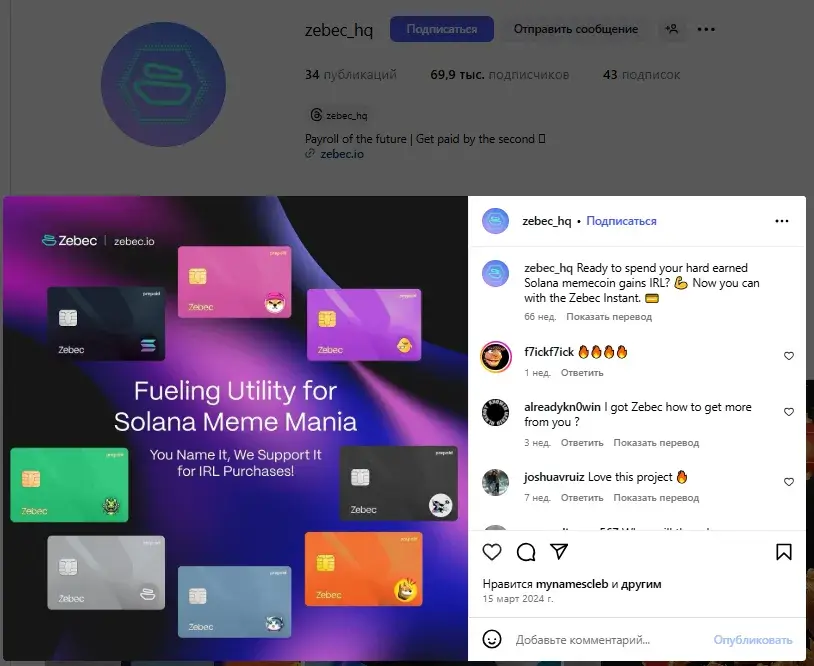Show translation of the post caption
The width and height of the screenshot is (814, 666).
609,317
